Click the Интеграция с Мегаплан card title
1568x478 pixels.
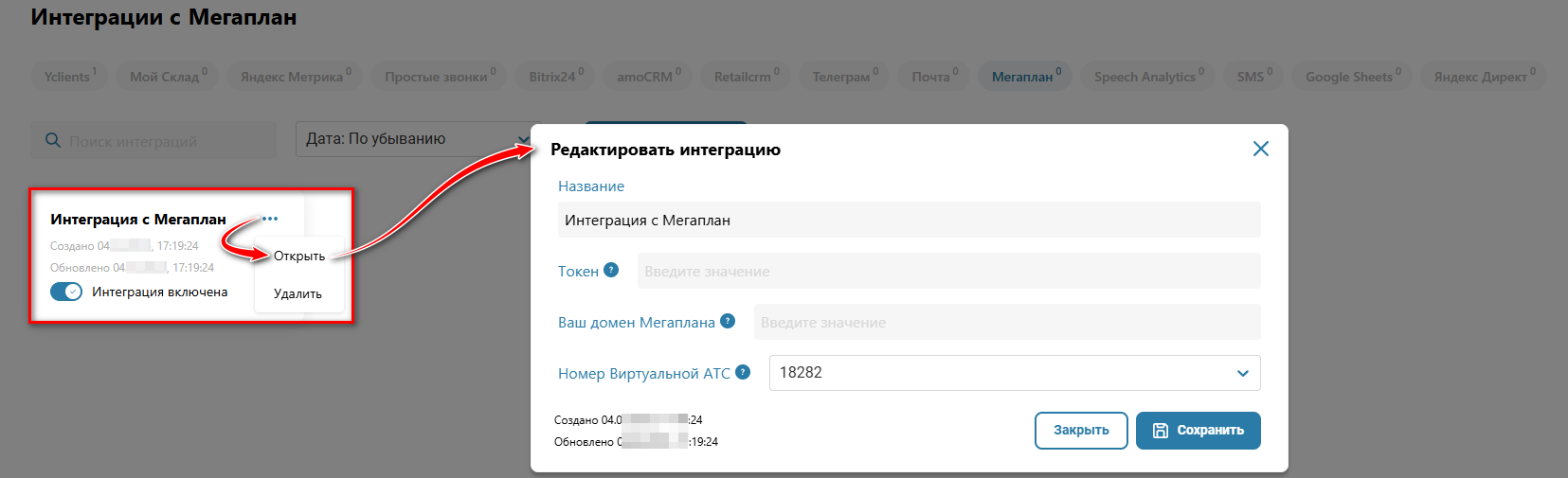coord(138,219)
